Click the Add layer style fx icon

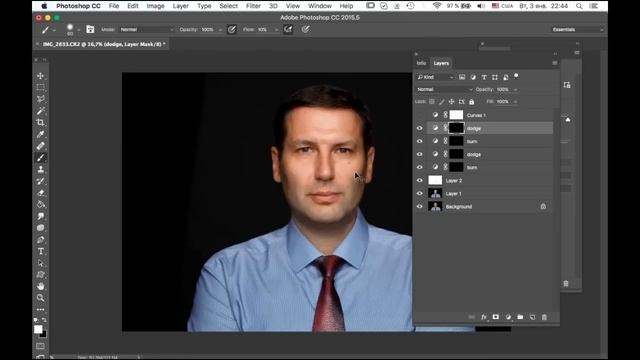[484, 317]
